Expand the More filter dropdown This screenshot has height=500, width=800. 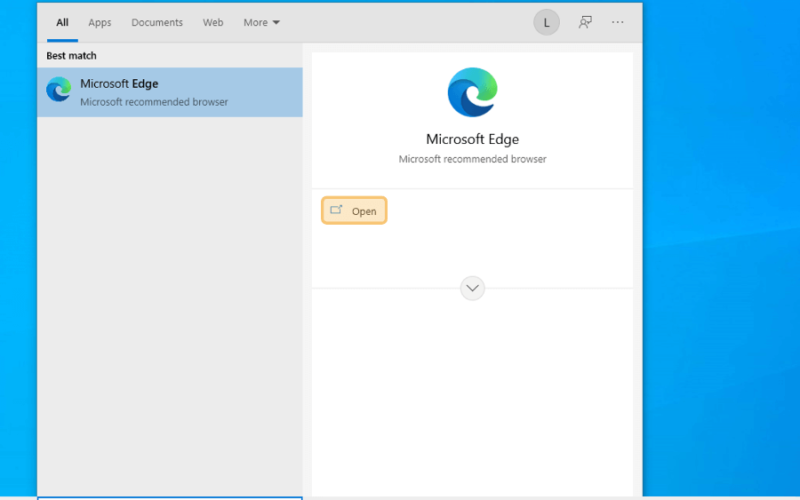[x=261, y=22]
